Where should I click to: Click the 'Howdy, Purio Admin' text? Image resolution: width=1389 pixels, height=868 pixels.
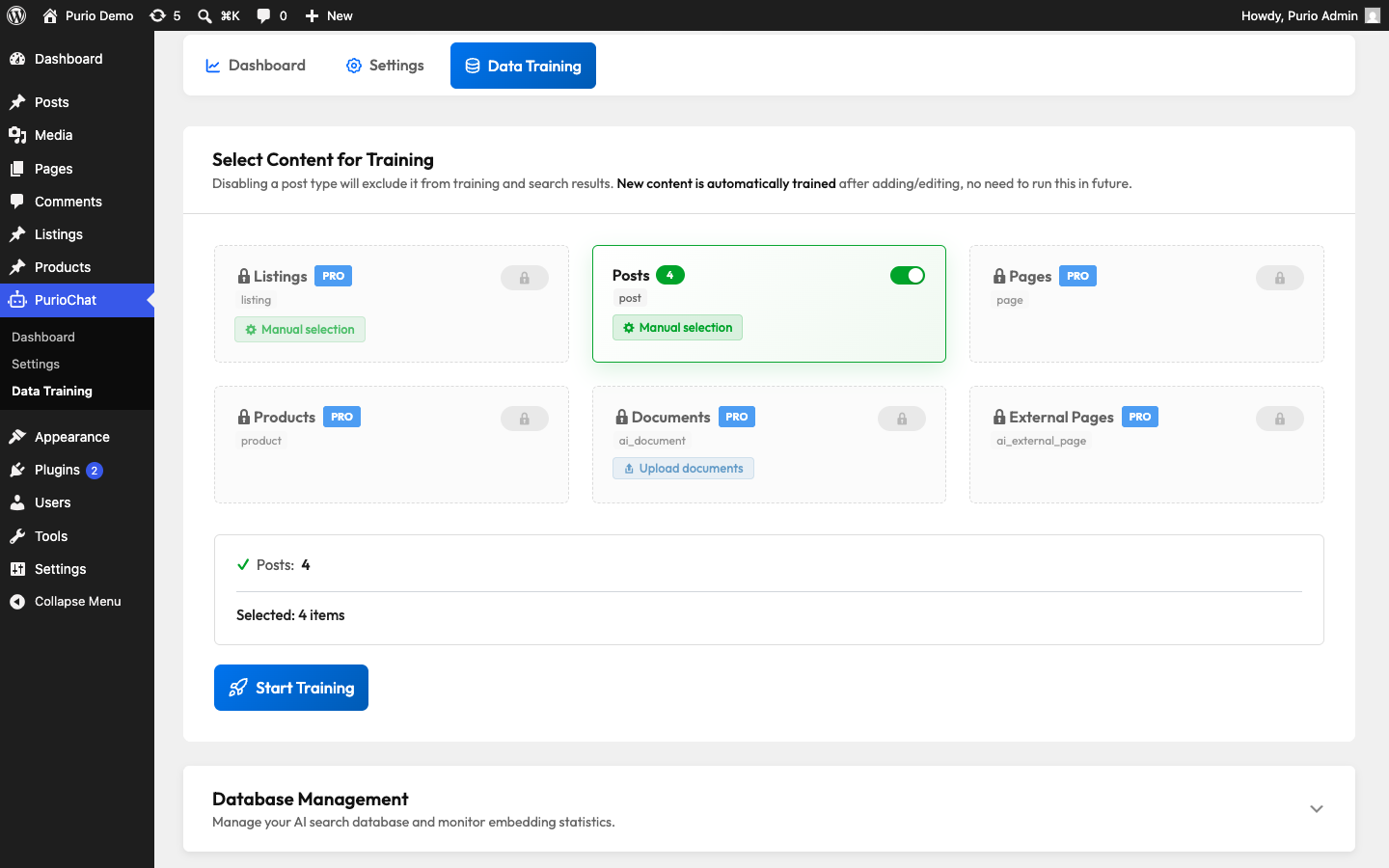[x=1299, y=15]
